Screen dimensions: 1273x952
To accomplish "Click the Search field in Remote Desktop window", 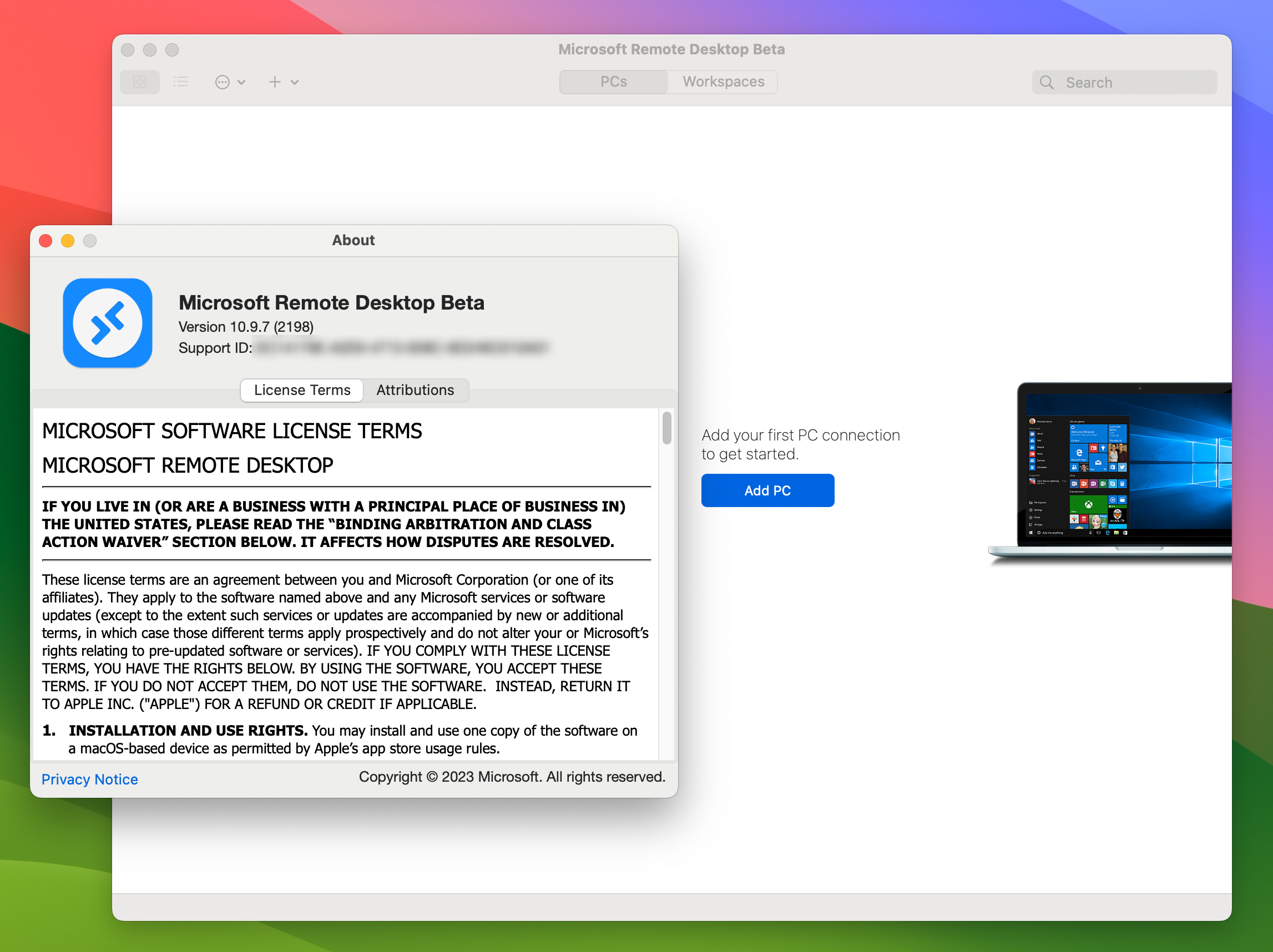I will click(x=1124, y=82).
